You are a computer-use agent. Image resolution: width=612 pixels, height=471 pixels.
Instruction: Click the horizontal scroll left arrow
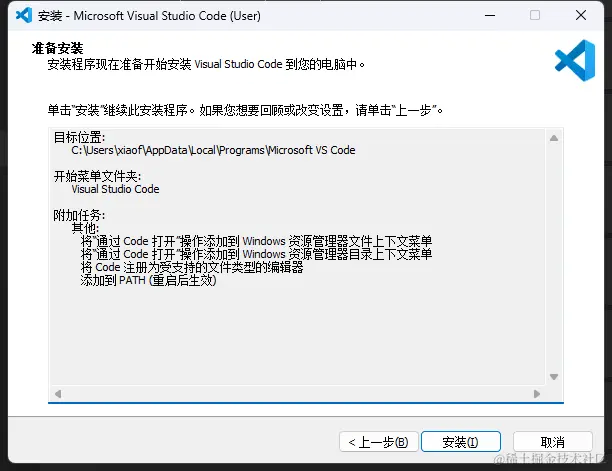58,394
